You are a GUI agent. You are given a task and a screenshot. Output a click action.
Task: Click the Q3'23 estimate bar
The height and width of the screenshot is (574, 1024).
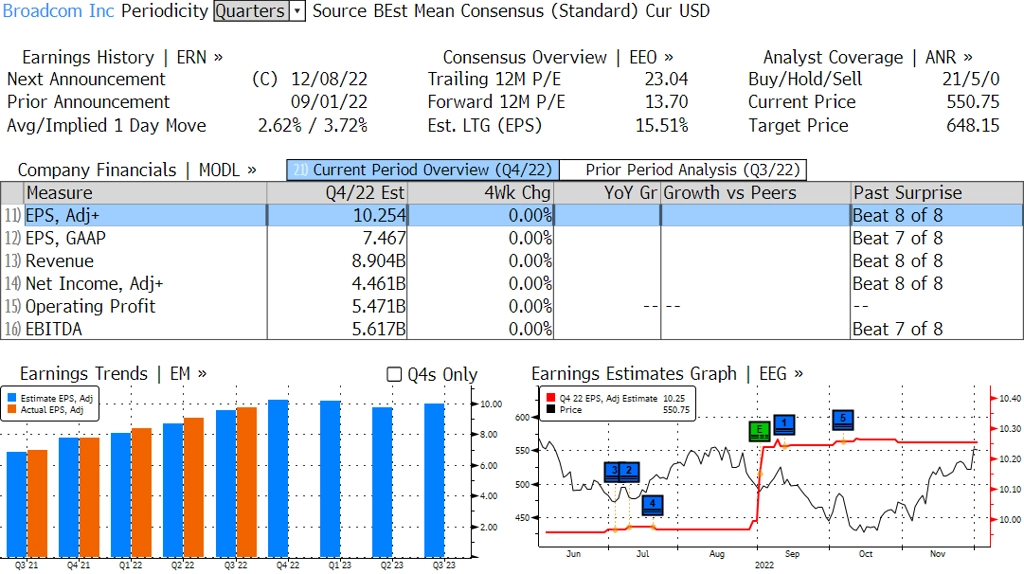tap(435, 481)
